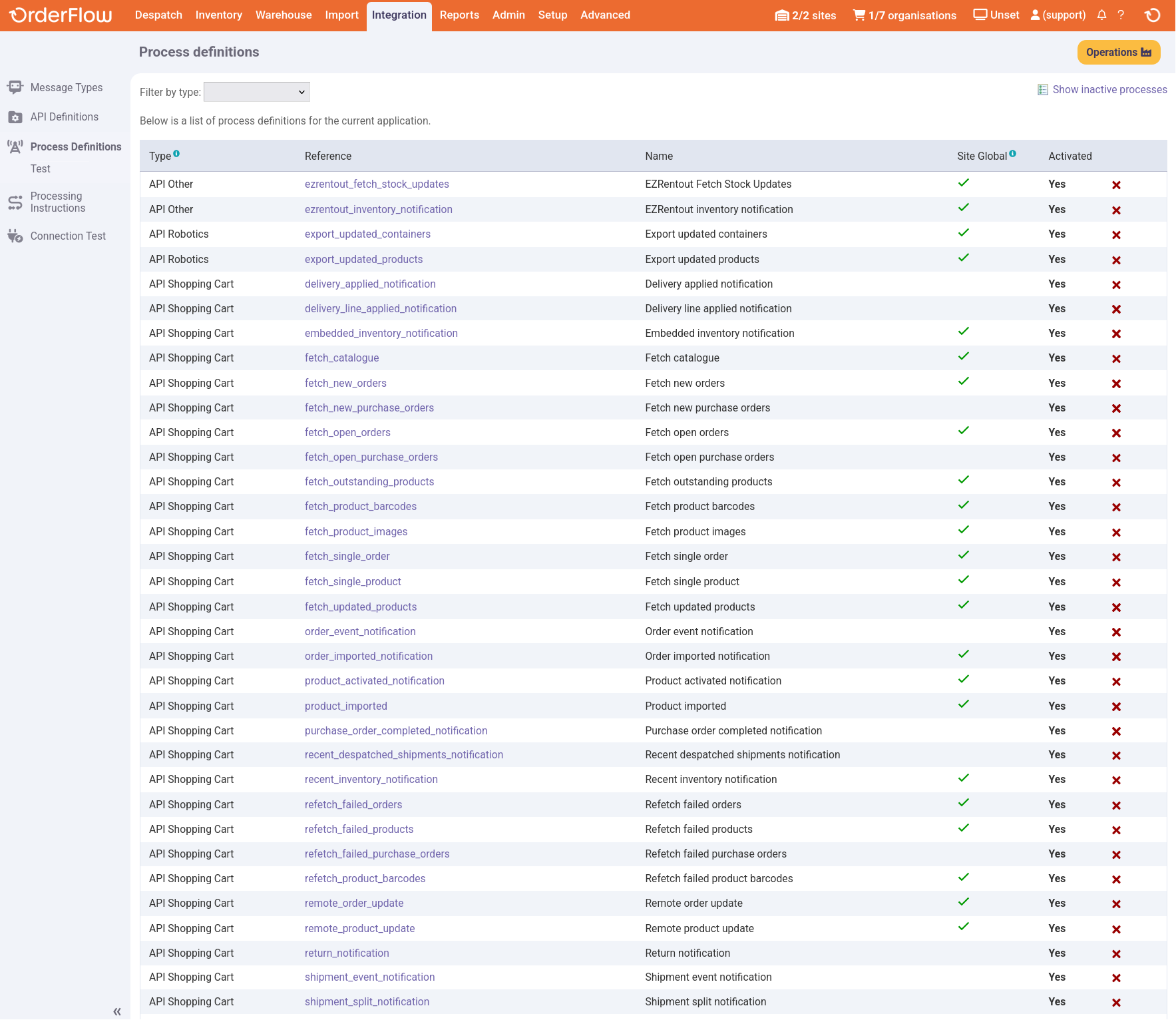Click the OrderFlow logo
Image resolution: width=1176 pixels, height=1020 pixels.
(61, 15)
